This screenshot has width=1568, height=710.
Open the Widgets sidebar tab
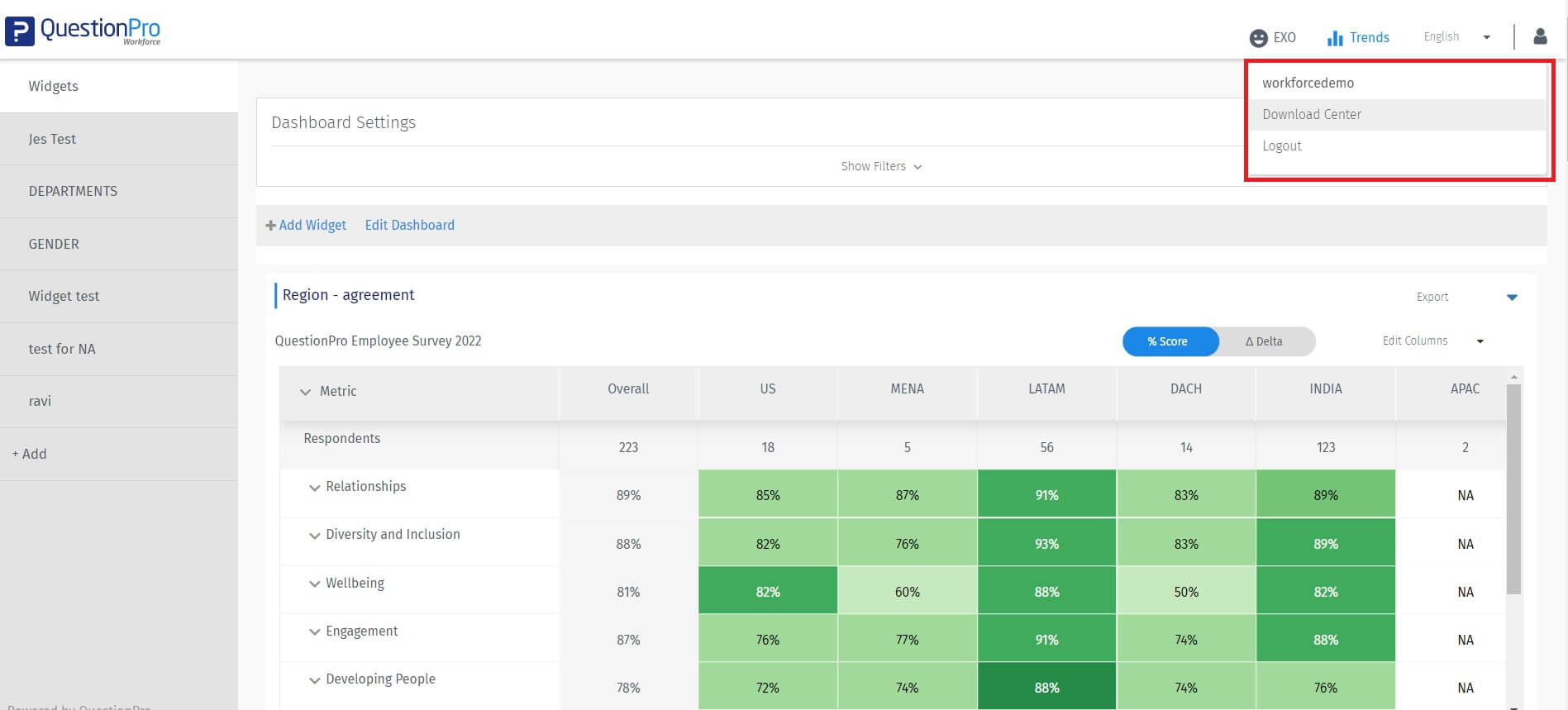tap(119, 86)
